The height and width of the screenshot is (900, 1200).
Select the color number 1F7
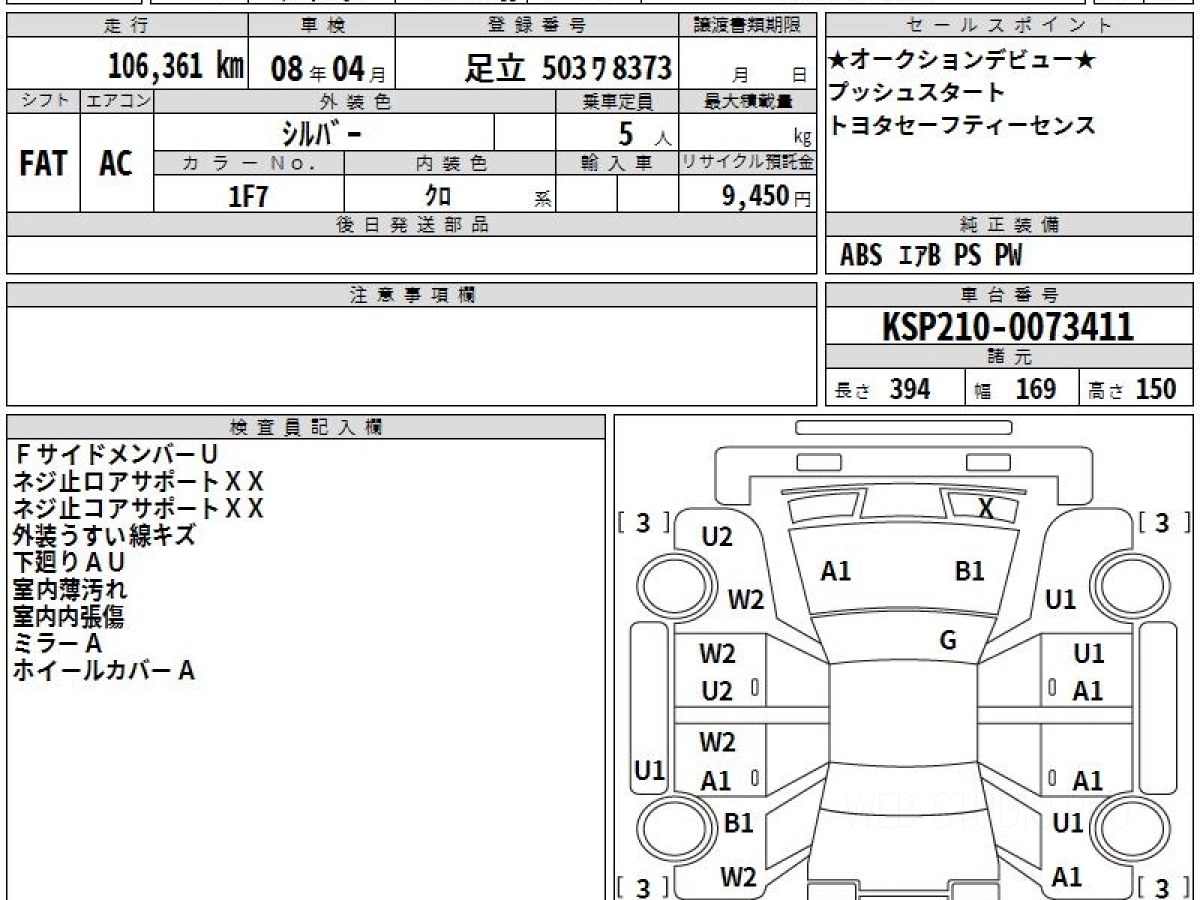tap(248, 196)
